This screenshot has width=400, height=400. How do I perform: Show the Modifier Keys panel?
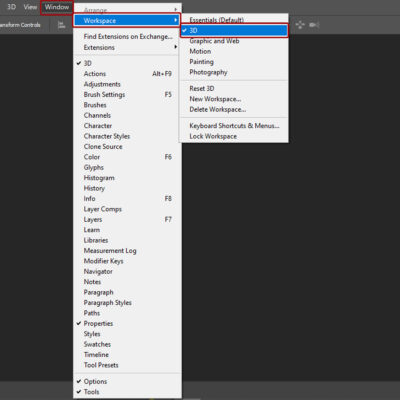tap(127, 261)
